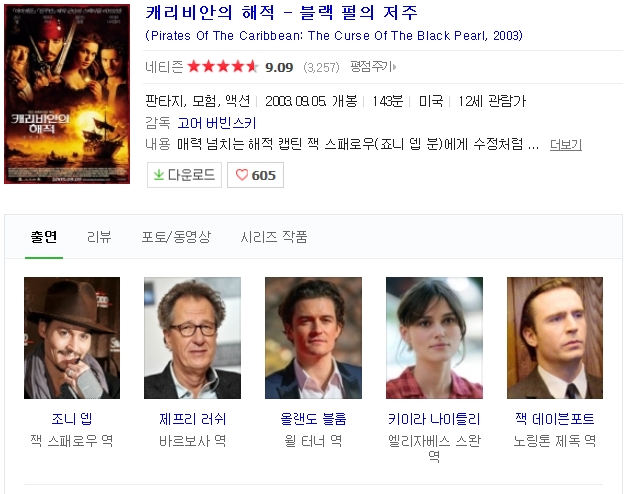Click 올랜도 블룸 name link
628x494 pixels.
[313, 419]
